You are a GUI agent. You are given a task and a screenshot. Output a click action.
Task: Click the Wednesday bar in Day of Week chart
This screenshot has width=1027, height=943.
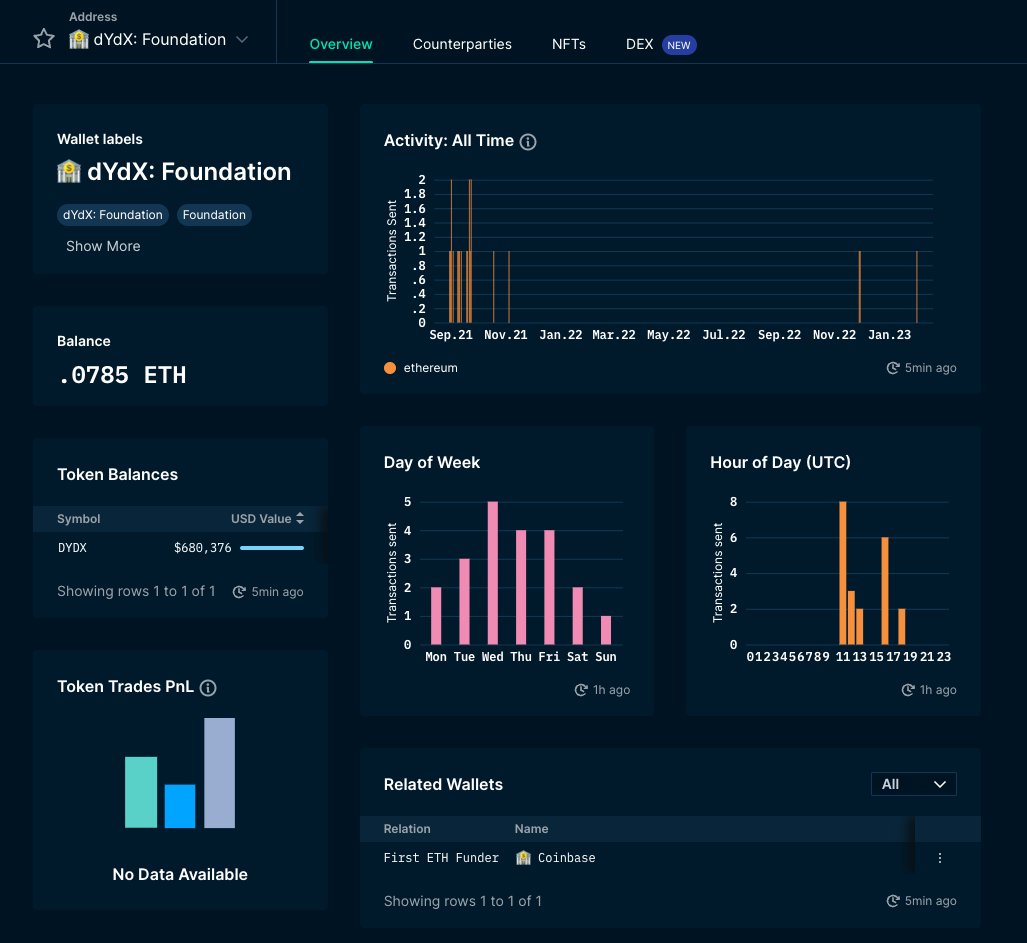coord(493,573)
